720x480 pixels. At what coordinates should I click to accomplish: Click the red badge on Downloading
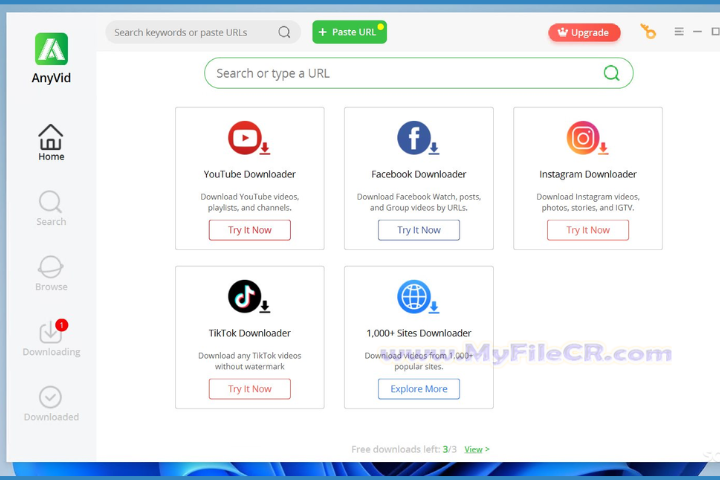click(x=62, y=325)
